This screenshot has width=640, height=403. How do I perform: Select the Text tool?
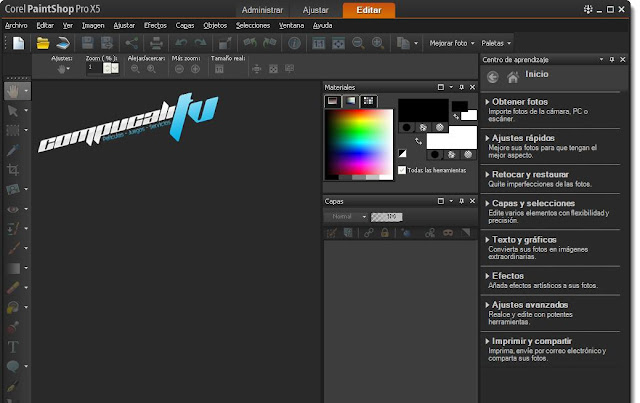click(13, 347)
